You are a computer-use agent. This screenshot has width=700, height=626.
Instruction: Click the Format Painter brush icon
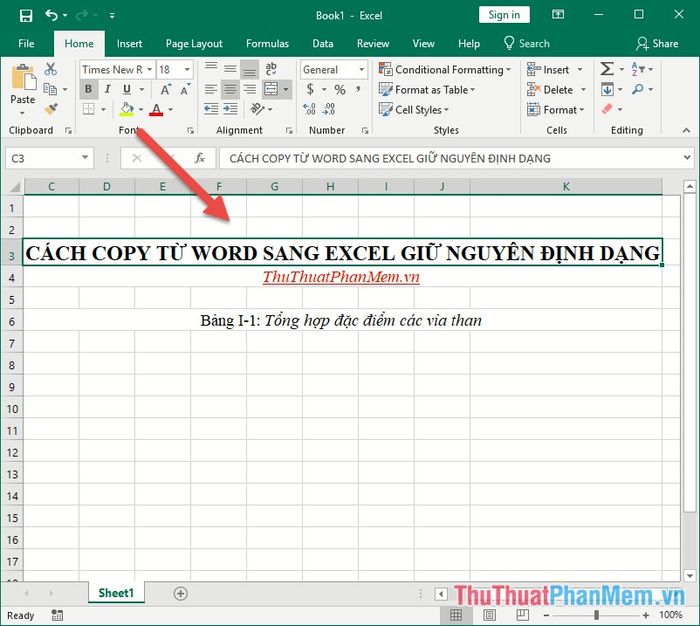tap(50, 109)
